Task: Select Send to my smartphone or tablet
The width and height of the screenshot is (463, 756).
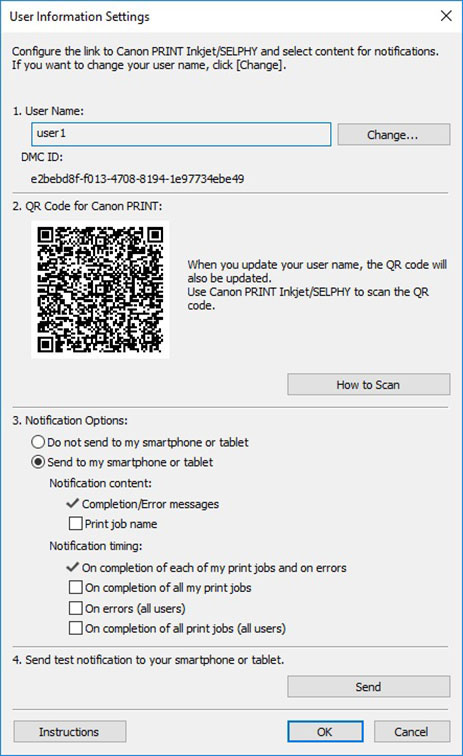Action: (x=38, y=462)
